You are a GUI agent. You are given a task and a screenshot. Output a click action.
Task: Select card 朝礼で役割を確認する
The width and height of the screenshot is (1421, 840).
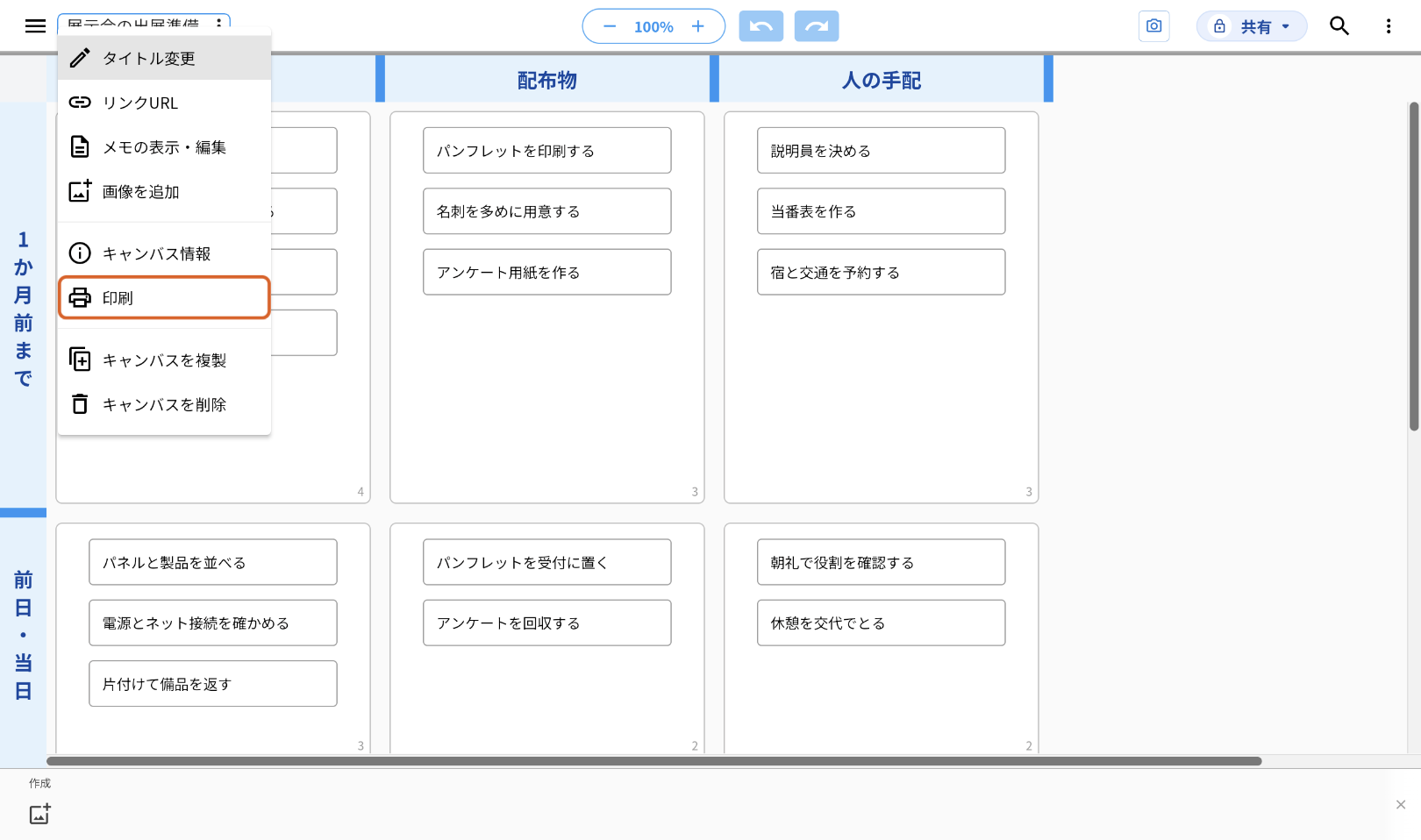(882, 562)
